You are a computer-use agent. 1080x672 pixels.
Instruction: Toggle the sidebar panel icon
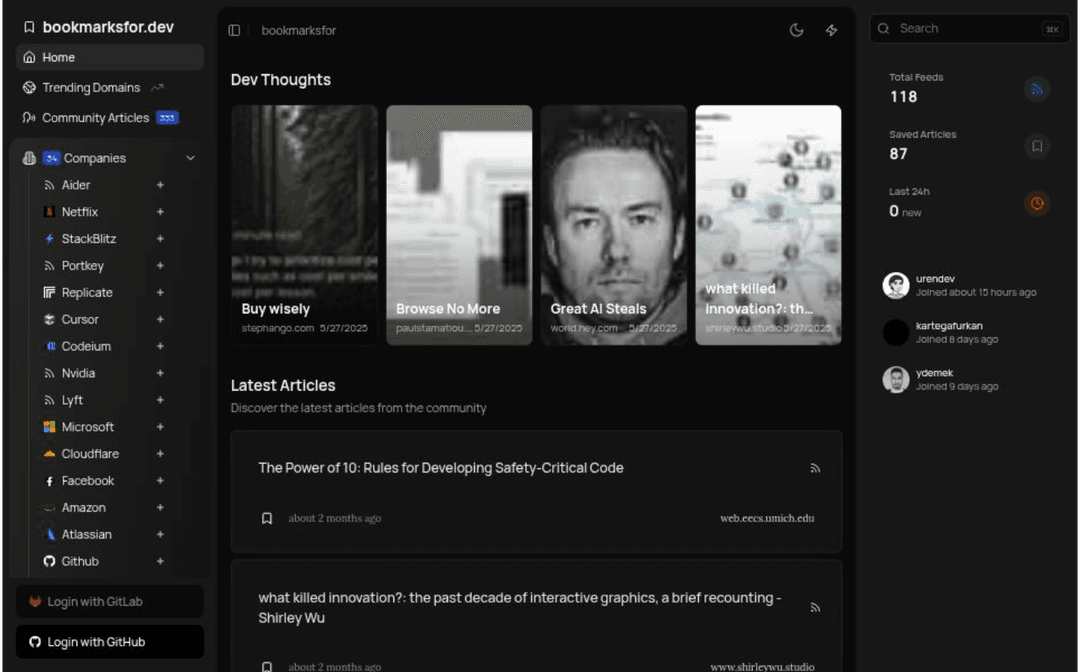[234, 30]
